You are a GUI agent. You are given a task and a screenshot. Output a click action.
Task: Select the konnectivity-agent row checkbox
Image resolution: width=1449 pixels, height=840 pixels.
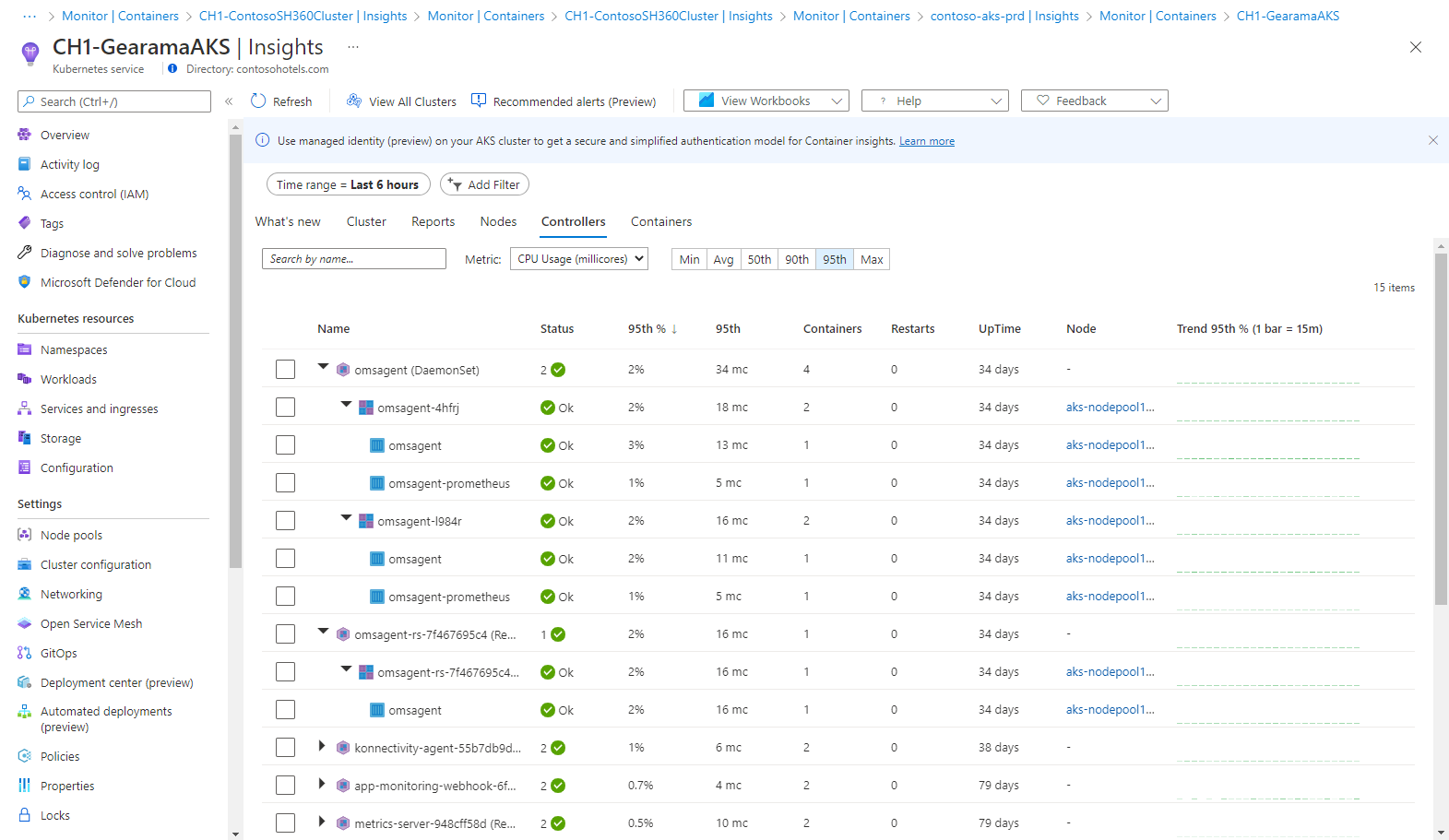click(x=285, y=748)
